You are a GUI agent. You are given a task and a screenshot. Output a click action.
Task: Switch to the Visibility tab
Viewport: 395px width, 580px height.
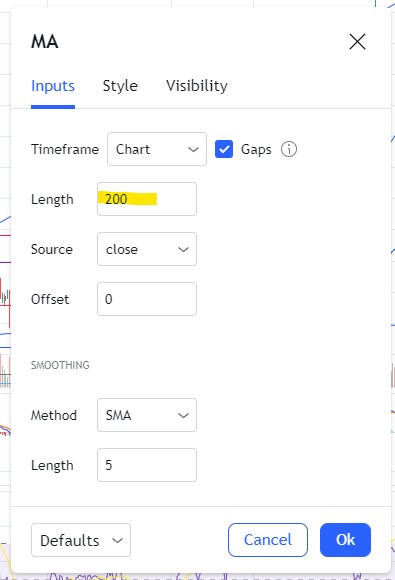click(x=197, y=86)
